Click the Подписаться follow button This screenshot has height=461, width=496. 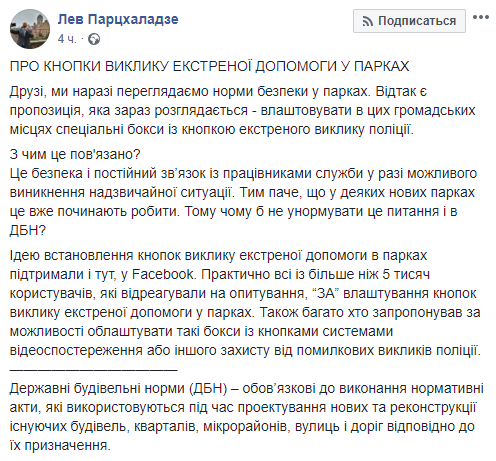click(409, 21)
